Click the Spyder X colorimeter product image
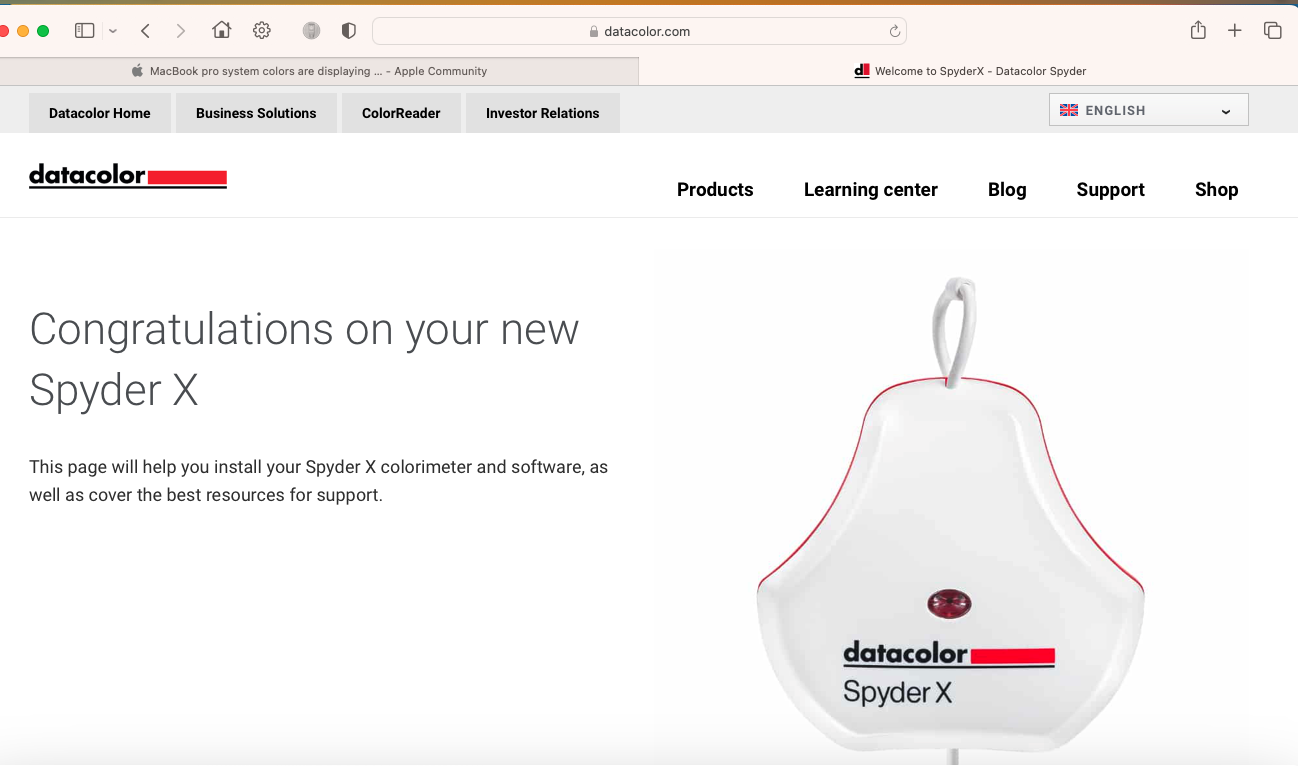 tap(950, 520)
